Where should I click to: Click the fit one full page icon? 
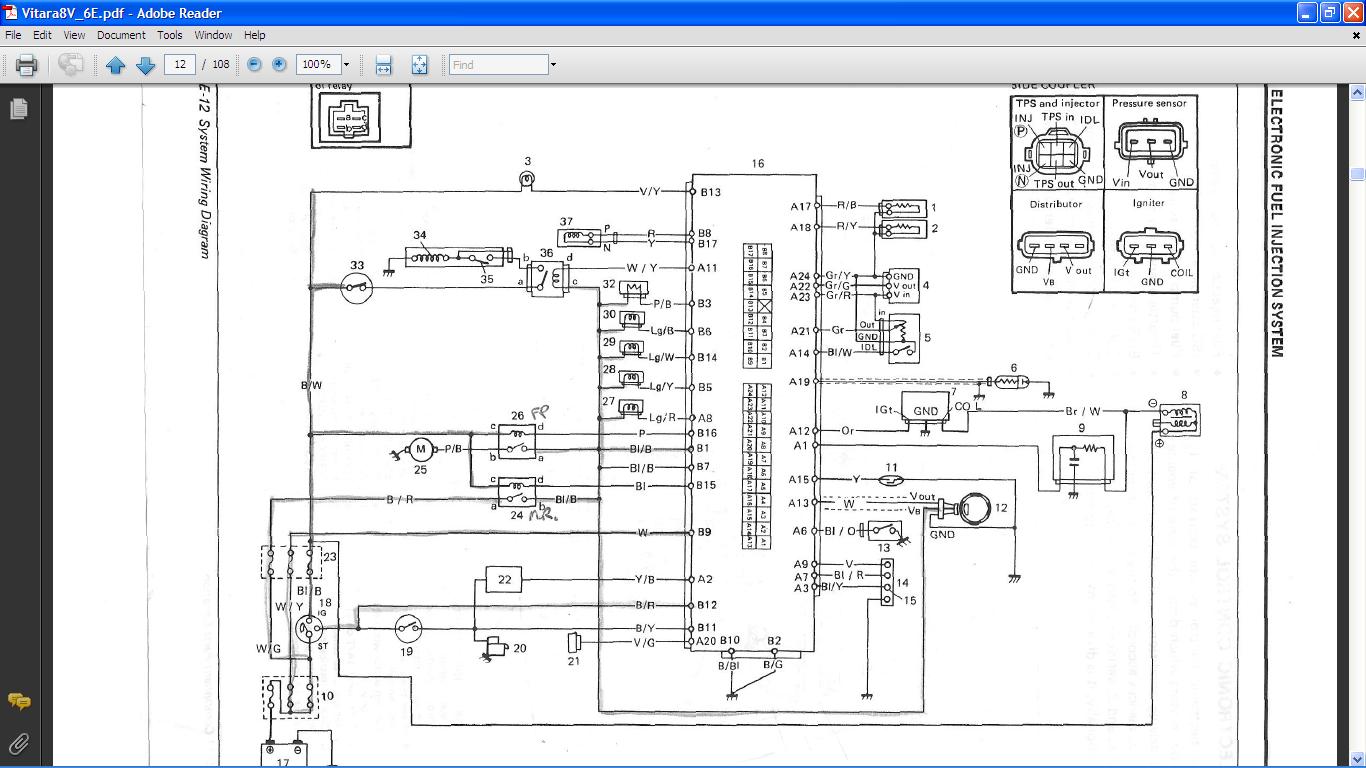pyautogui.click(x=419, y=65)
